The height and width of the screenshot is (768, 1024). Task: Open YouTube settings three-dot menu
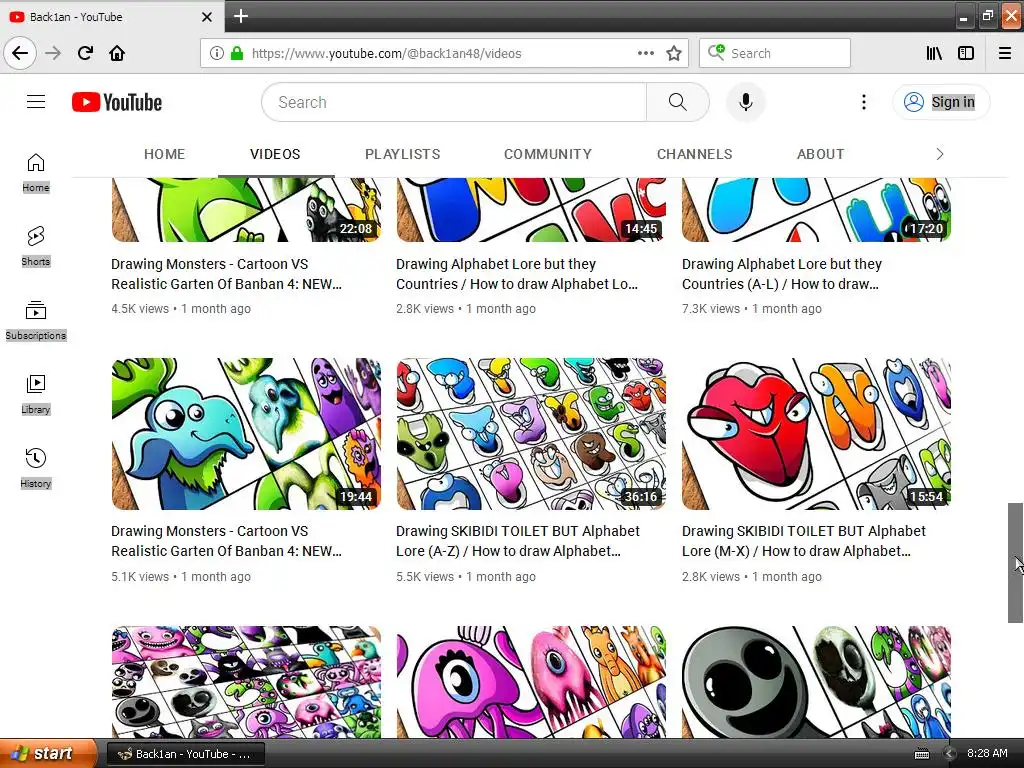coord(863,102)
